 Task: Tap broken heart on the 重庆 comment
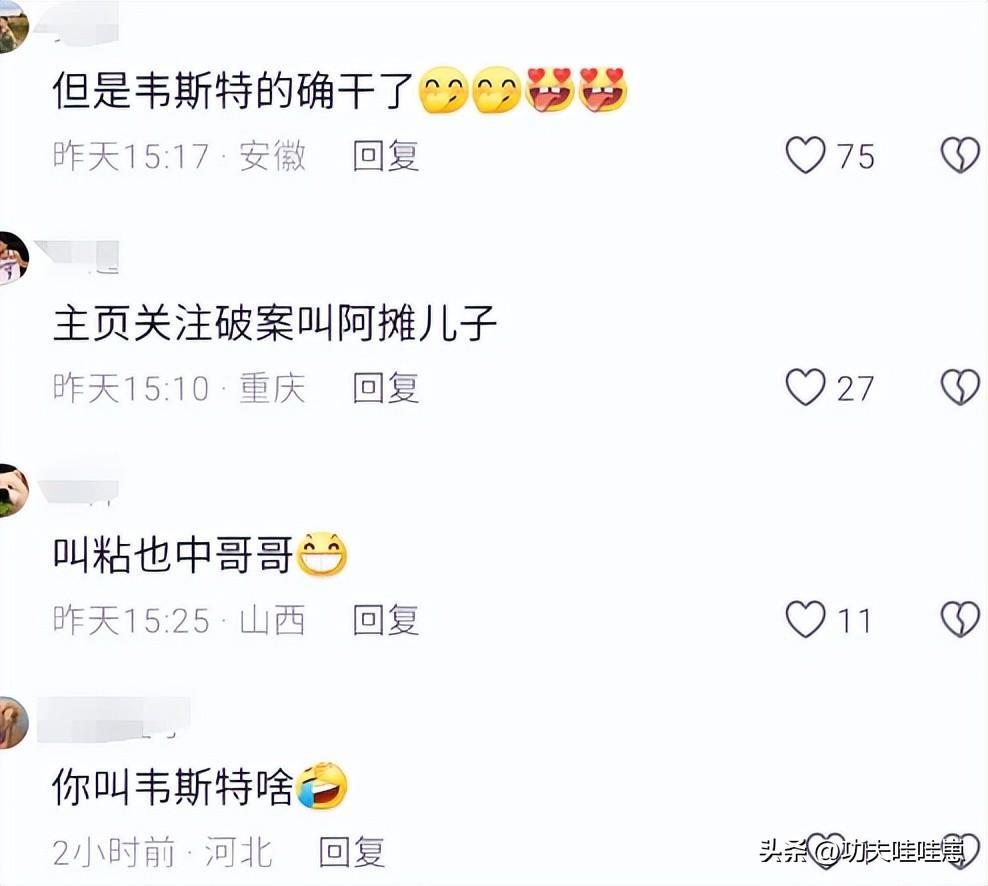pyautogui.click(x=960, y=387)
